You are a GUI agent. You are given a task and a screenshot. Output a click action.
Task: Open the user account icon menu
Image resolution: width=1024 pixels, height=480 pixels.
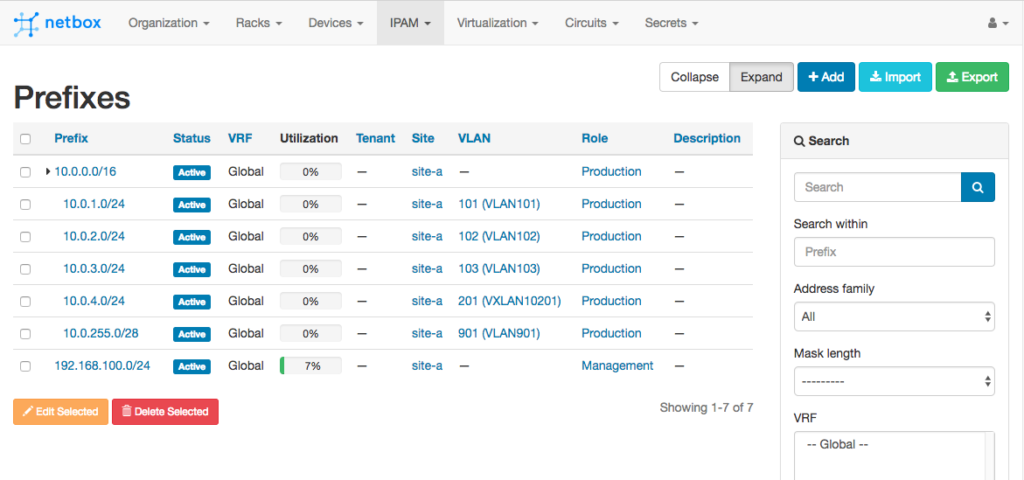coord(999,23)
